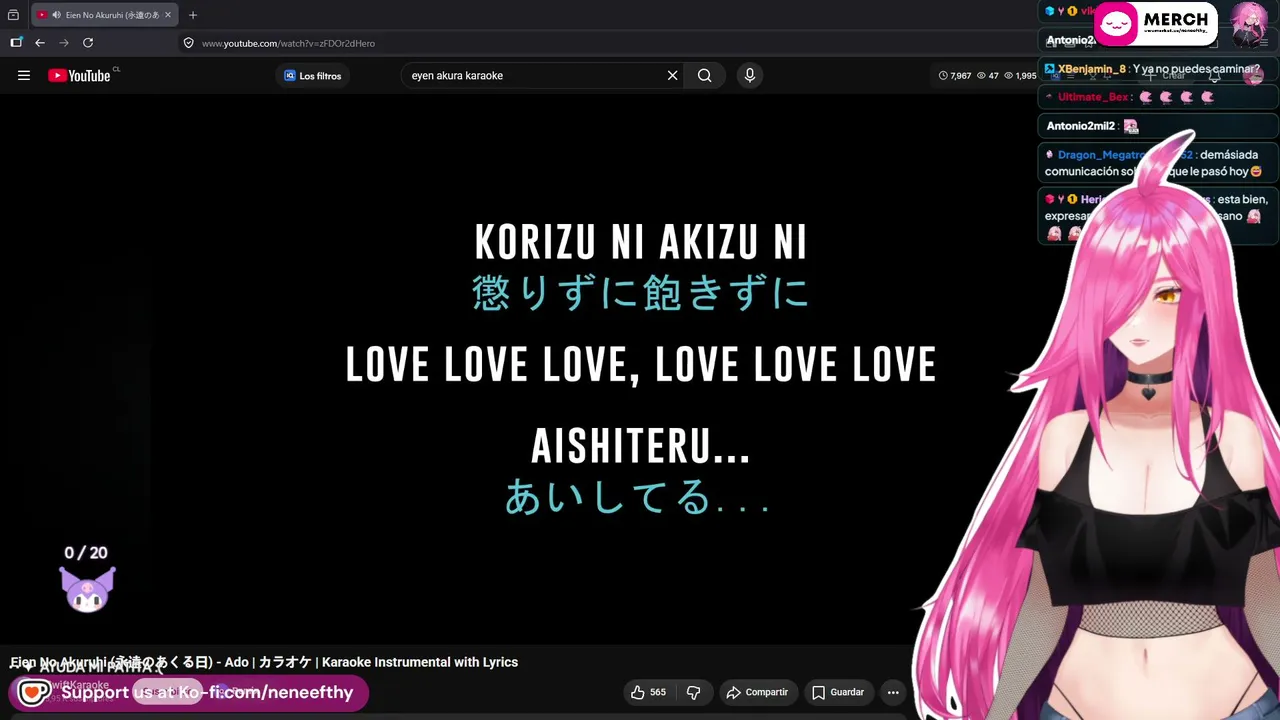1280x720 pixels.
Task: View site security shield in address bar
Action: click(188, 43)
